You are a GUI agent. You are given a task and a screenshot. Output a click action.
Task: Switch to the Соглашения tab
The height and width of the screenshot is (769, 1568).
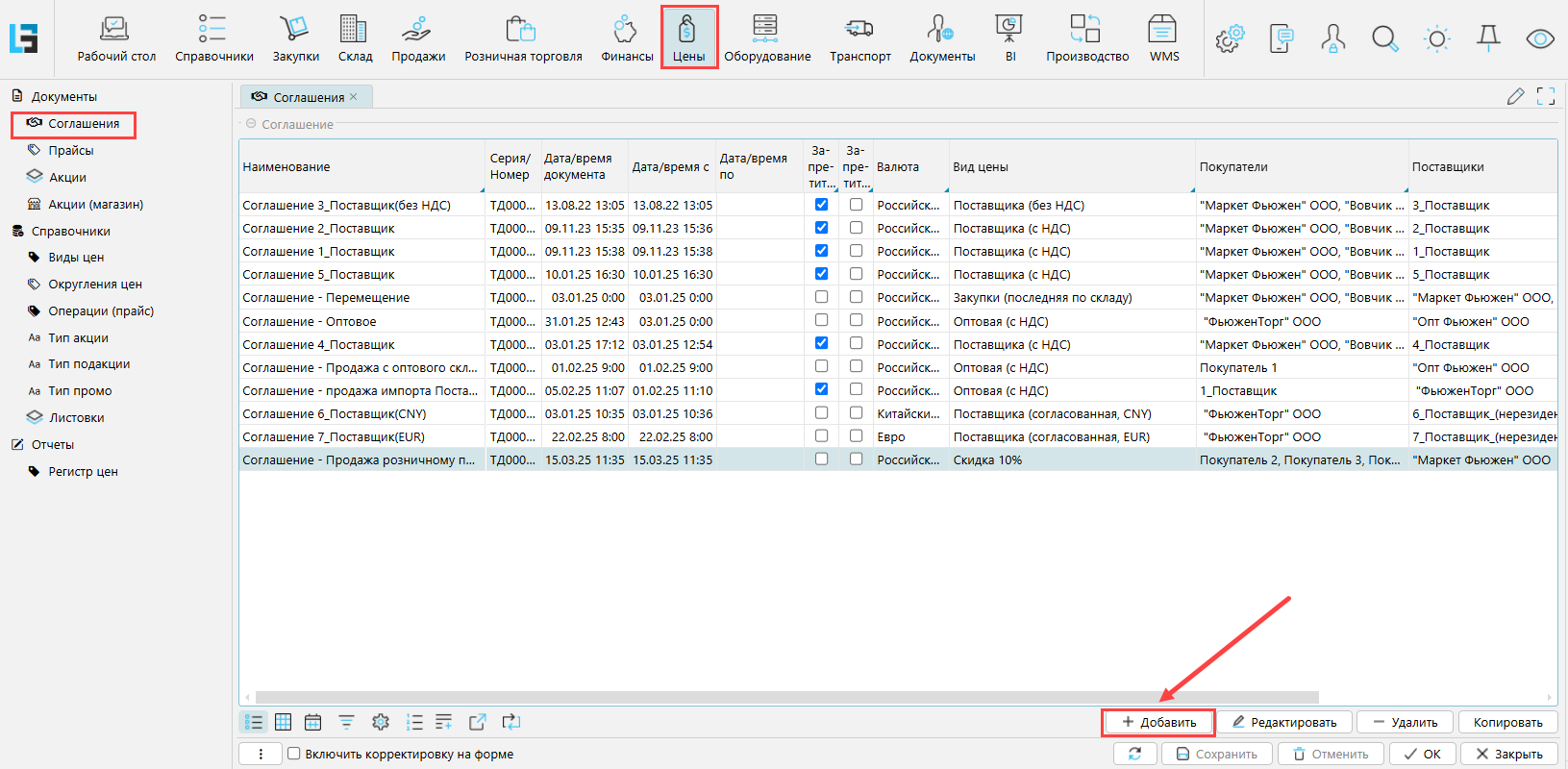(x=308, y=97)
